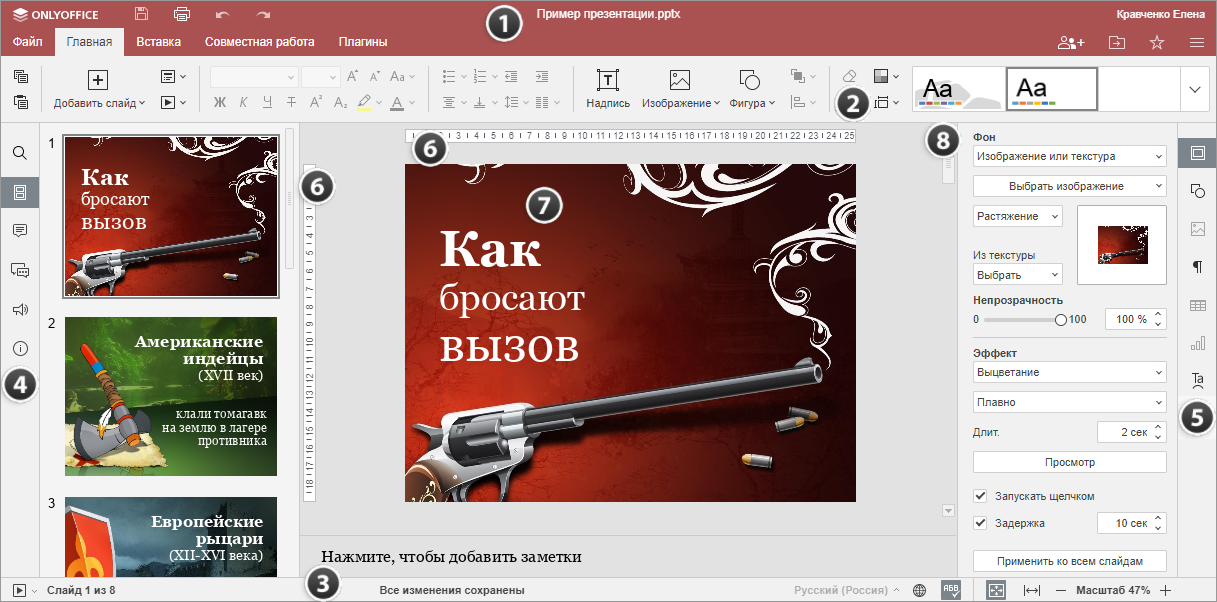Open chart settings in right sidebar
Viewport: 1217px width, 602px height.
[x=1197, y=343]
